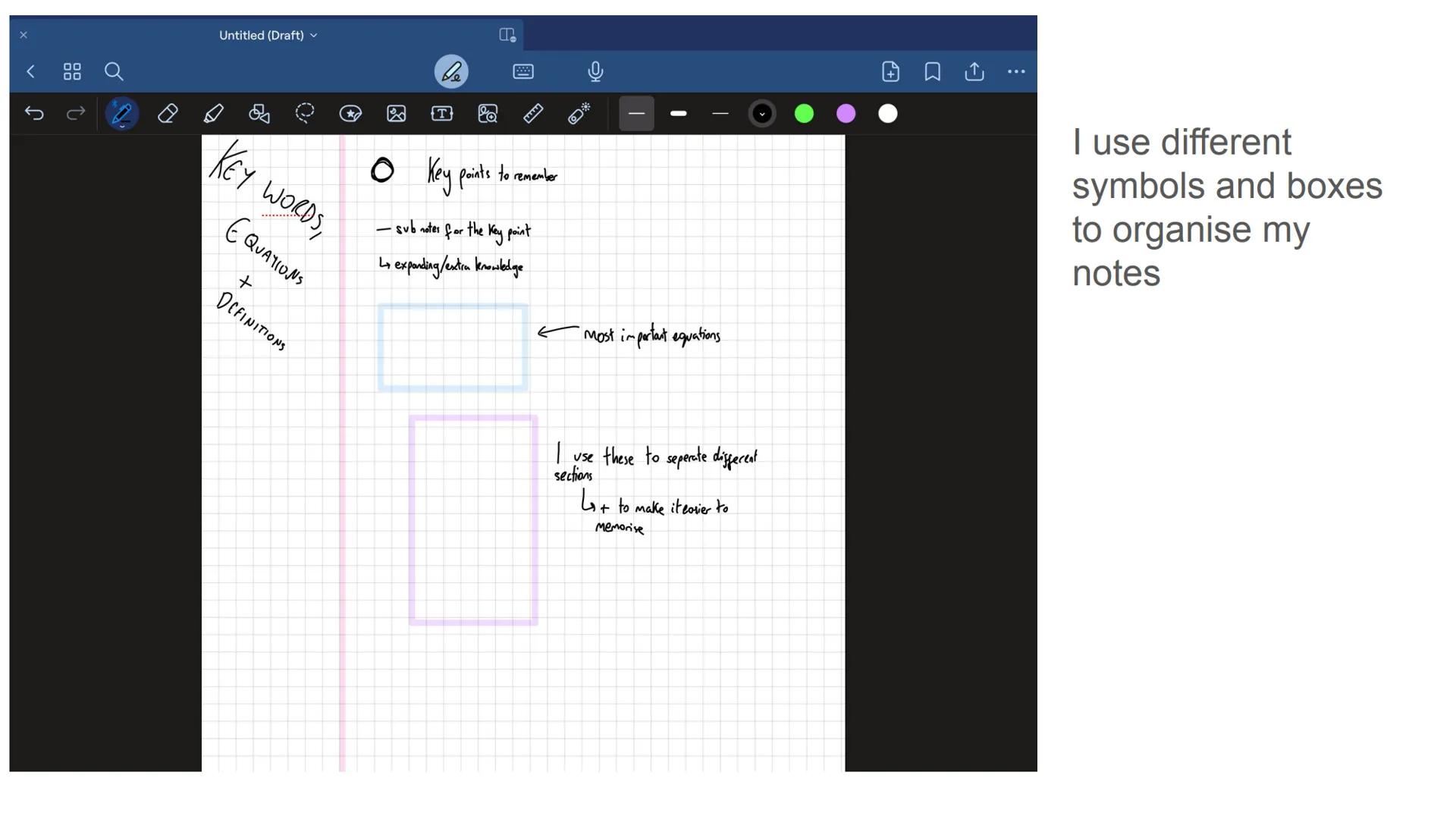Add a bookmark to this page
The image size is (1456, 819).
click(x=931, y=71)
